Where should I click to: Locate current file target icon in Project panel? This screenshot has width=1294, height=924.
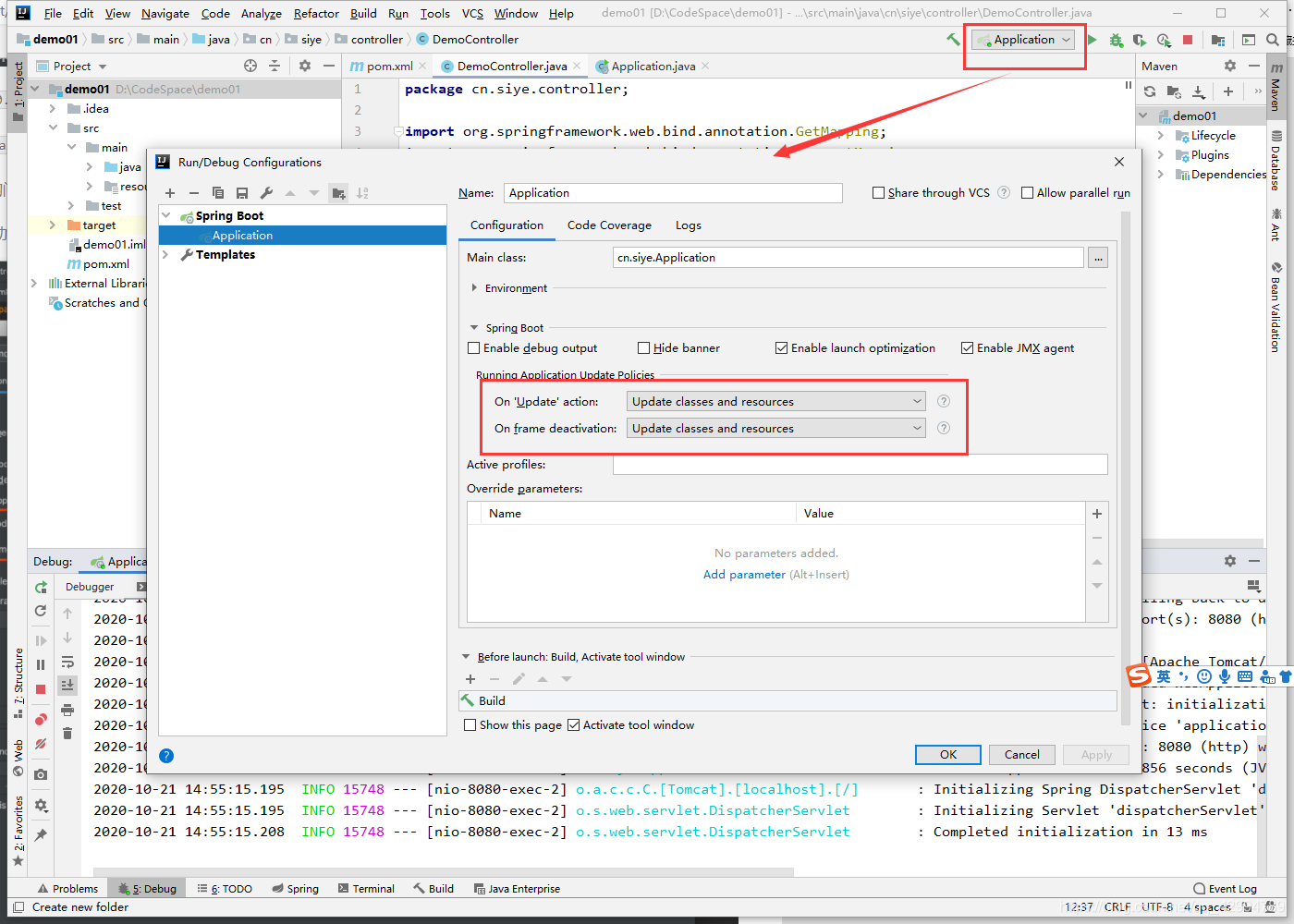(250, 66)
